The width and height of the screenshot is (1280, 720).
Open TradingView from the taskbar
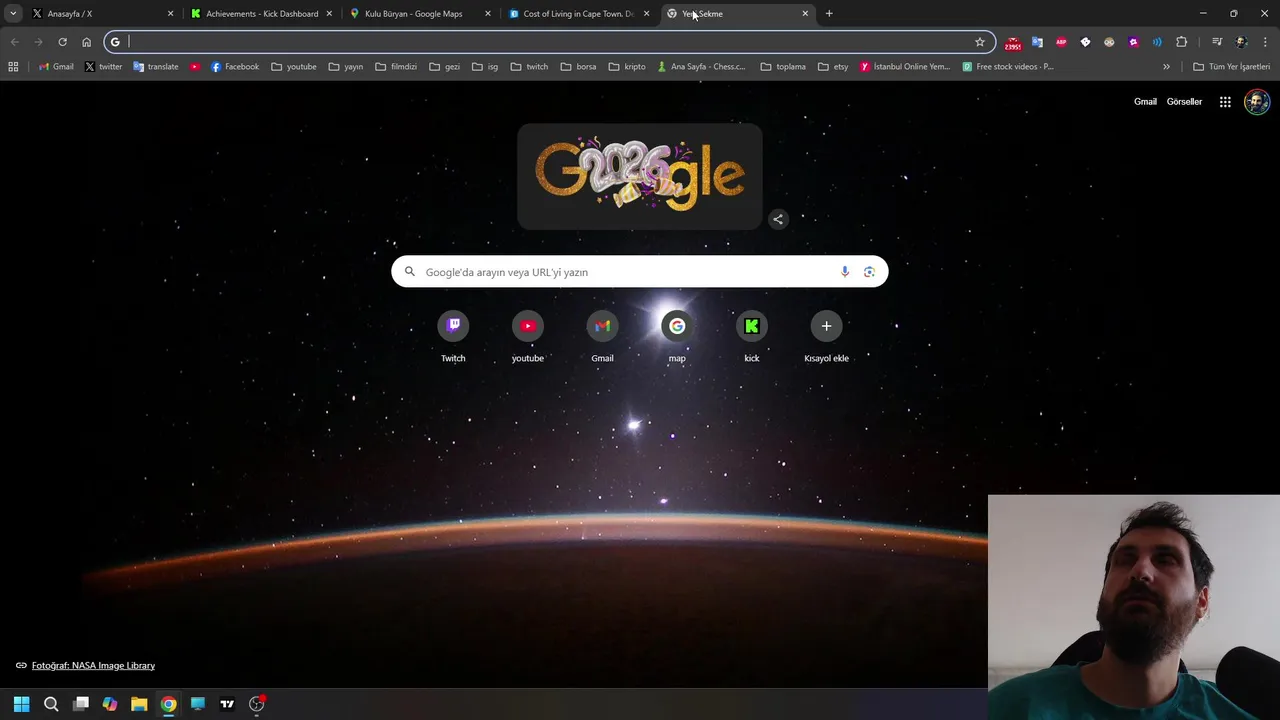pyautogui.click(x=227, y=704)
